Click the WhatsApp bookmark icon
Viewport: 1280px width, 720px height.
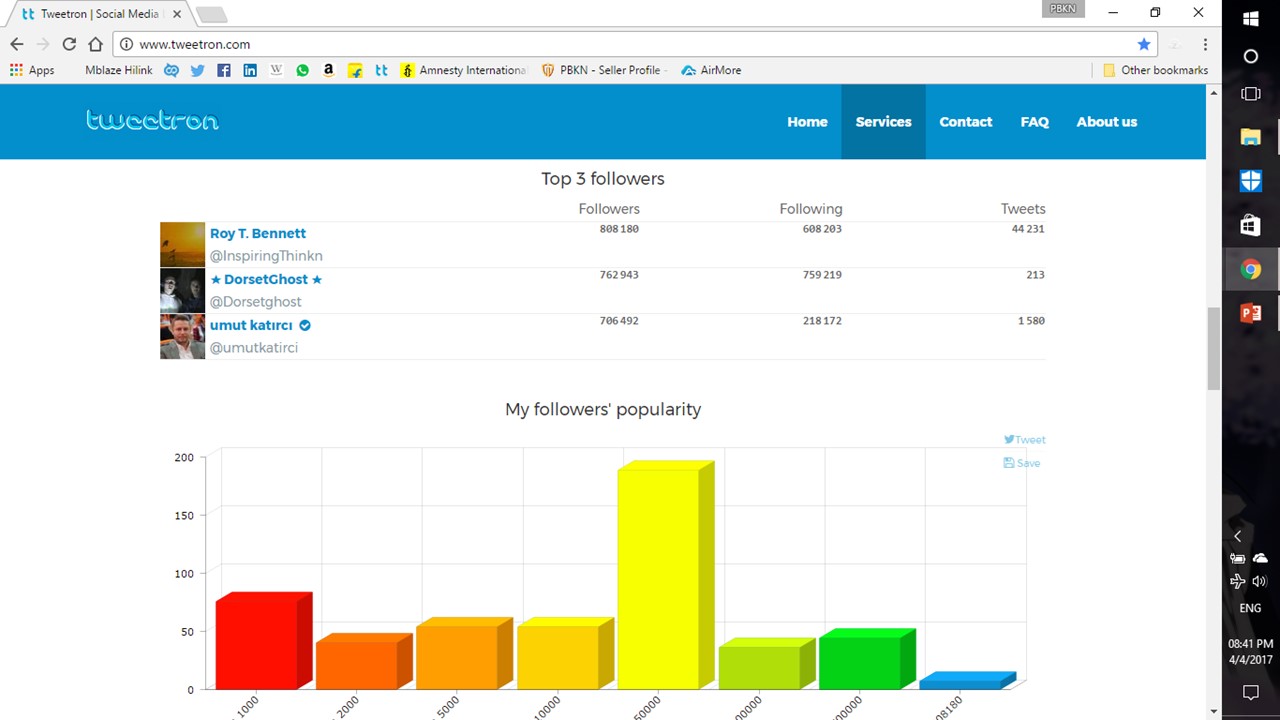coord(302,70)
